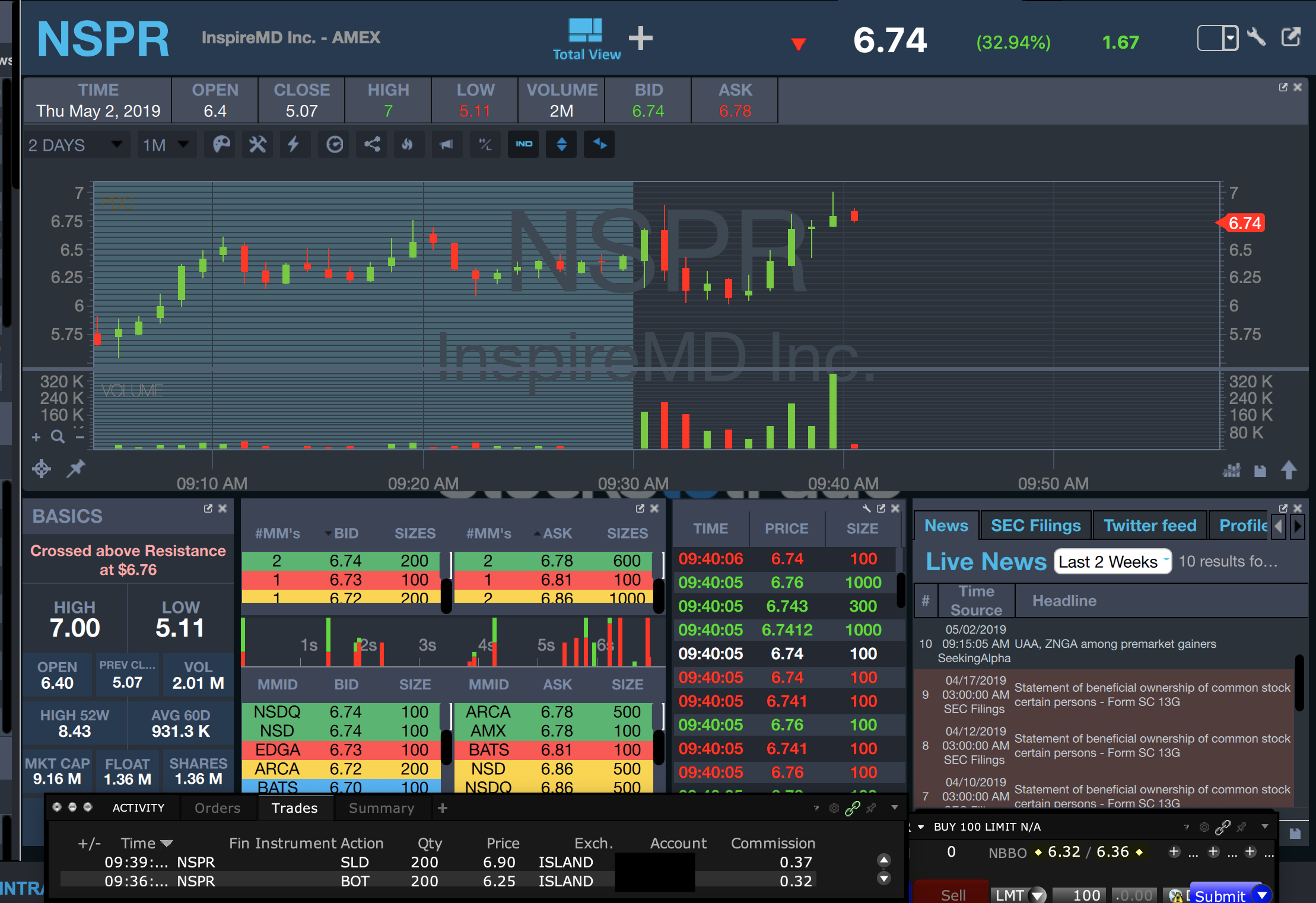Open the 2 DAYS range dropdown
Viewport: 1316px width, 903px height.
[x=75, y=145]
